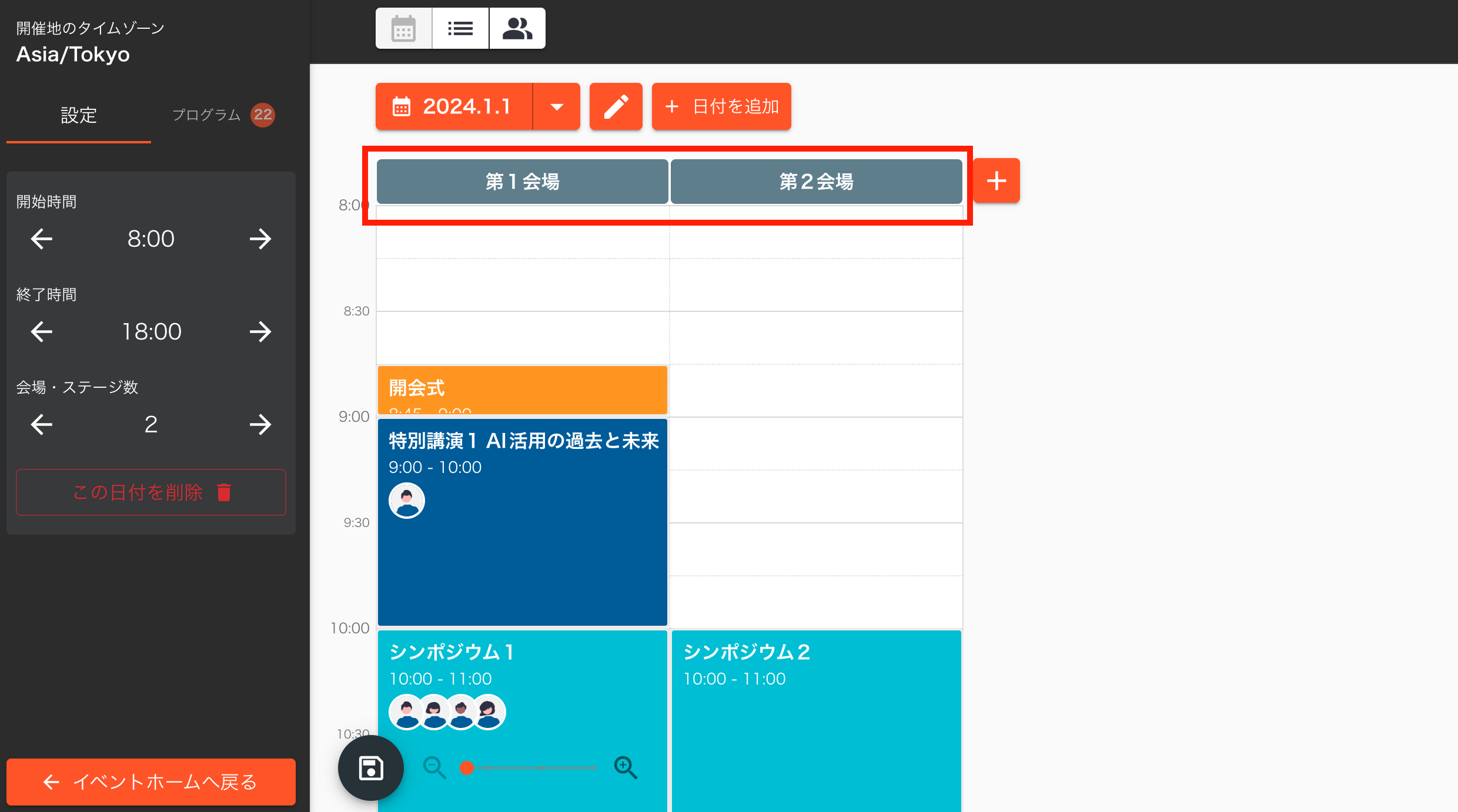This screenshot has height=812, width=1458.
Task: Click the timeline zoom slider handle
Action: coord(467,768)
